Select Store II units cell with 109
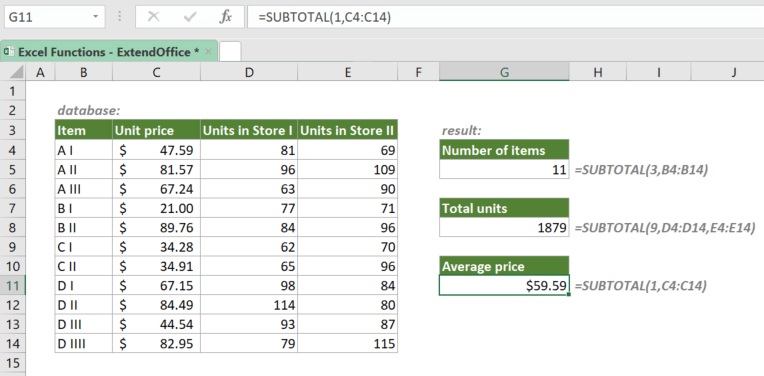 coord(348,169)
